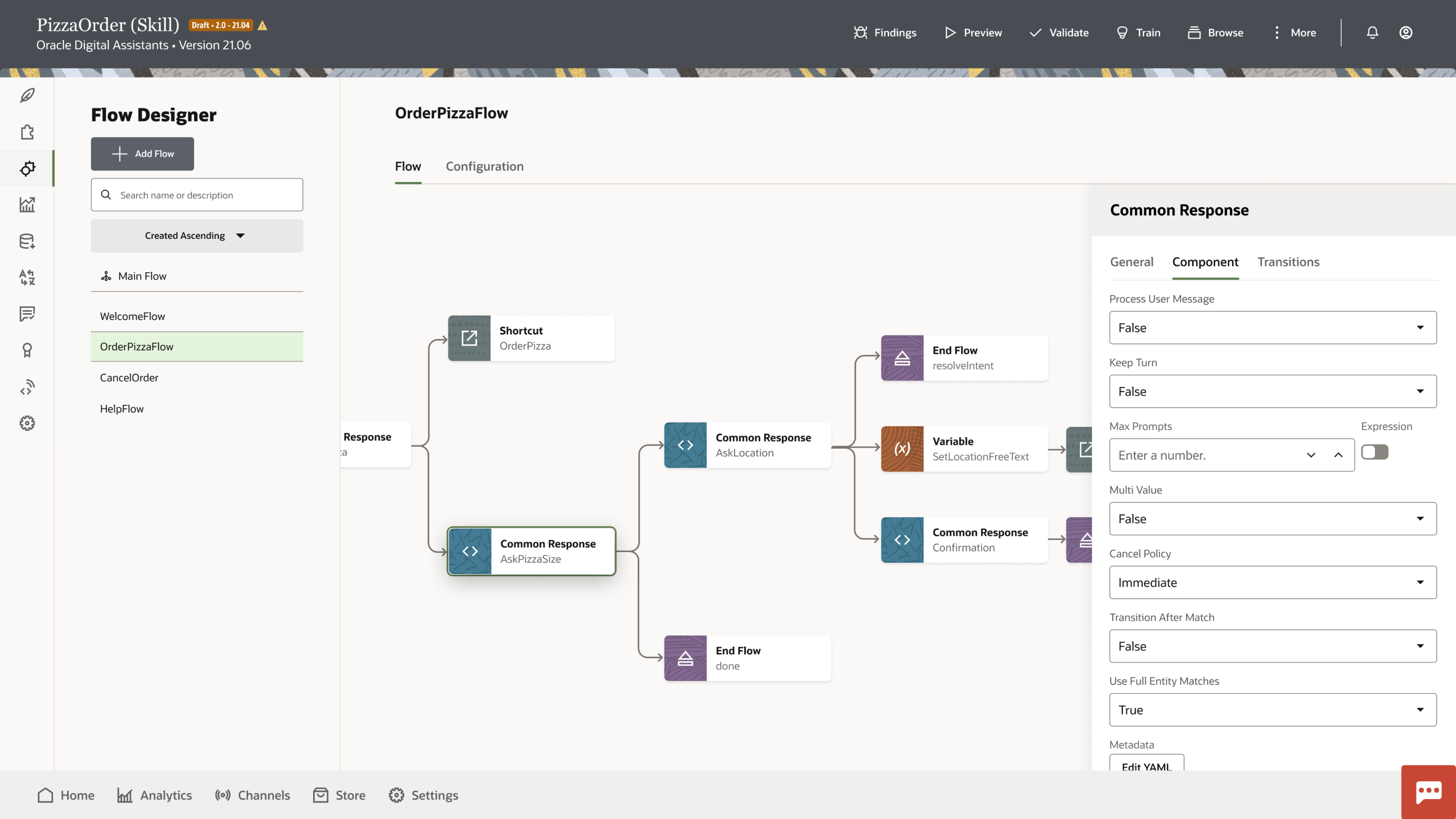
Task: Open the feather icon in left sidebar
Action: pos(27,96)
